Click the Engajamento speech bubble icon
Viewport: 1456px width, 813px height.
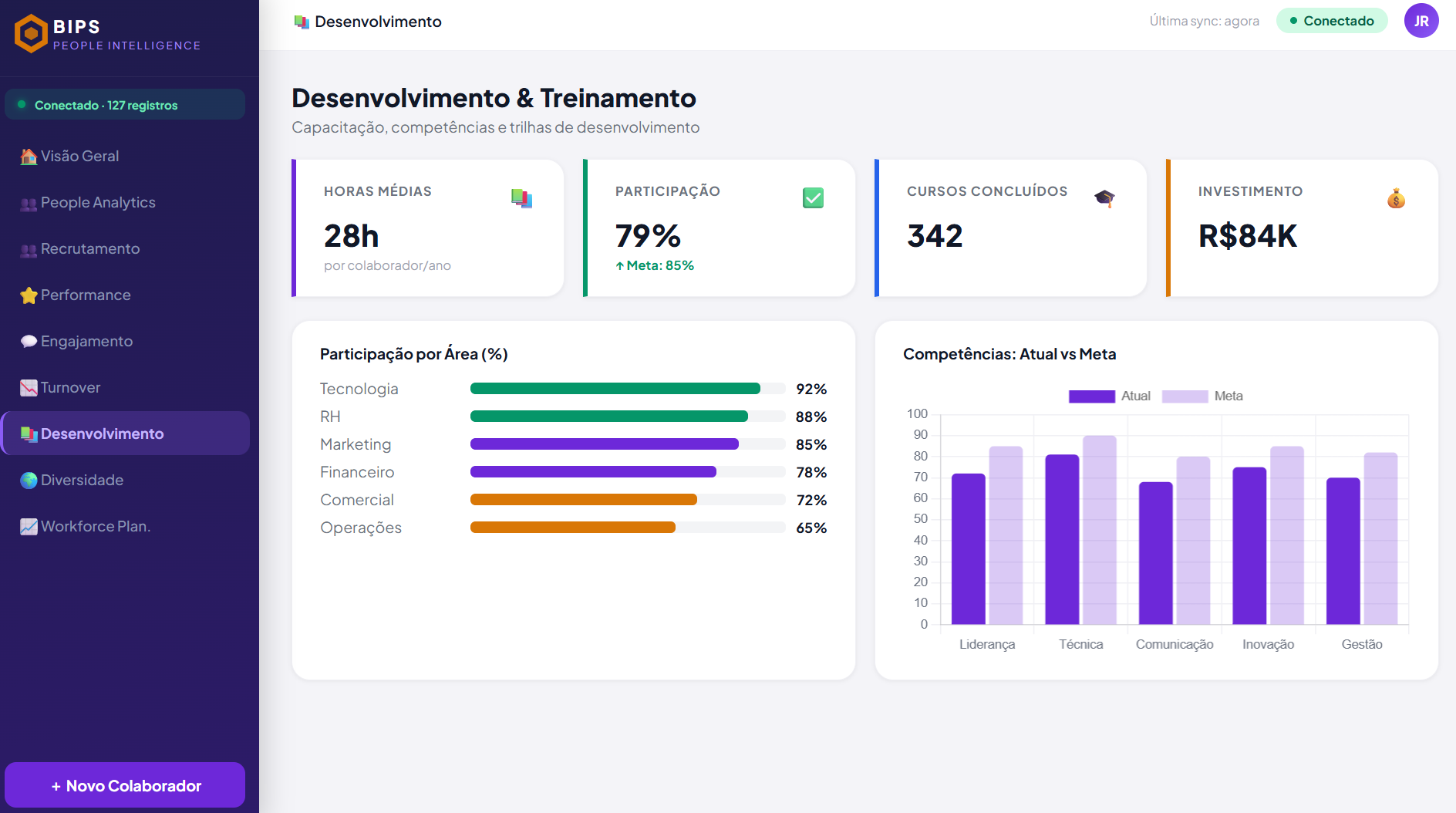click(29, 341)
